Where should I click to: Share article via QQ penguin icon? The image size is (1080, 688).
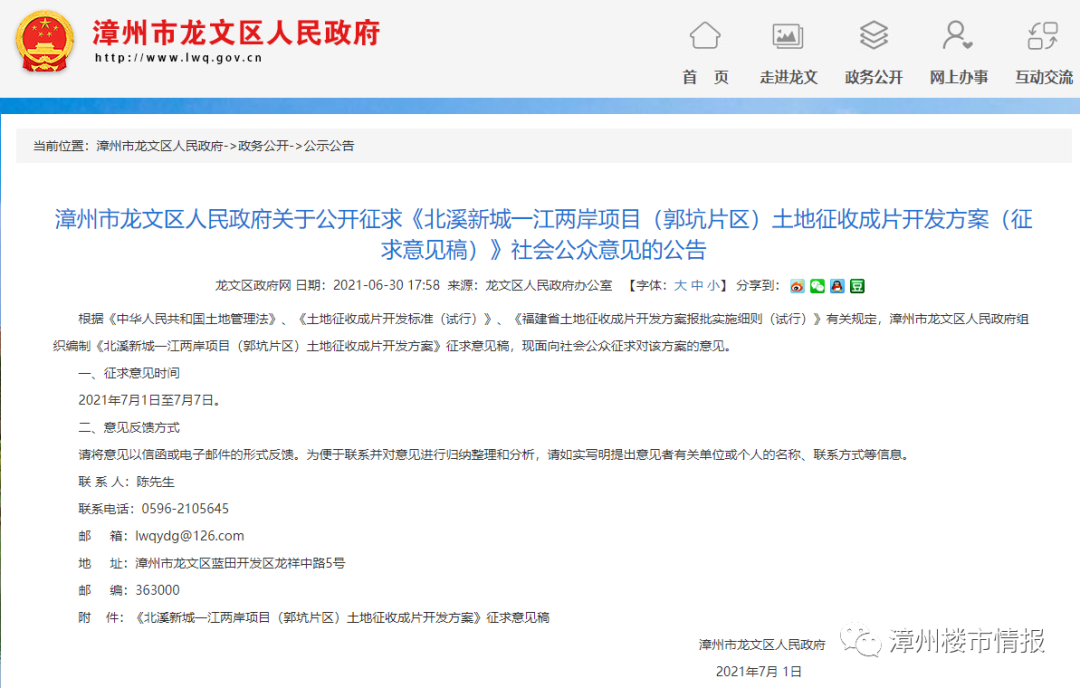837,286
